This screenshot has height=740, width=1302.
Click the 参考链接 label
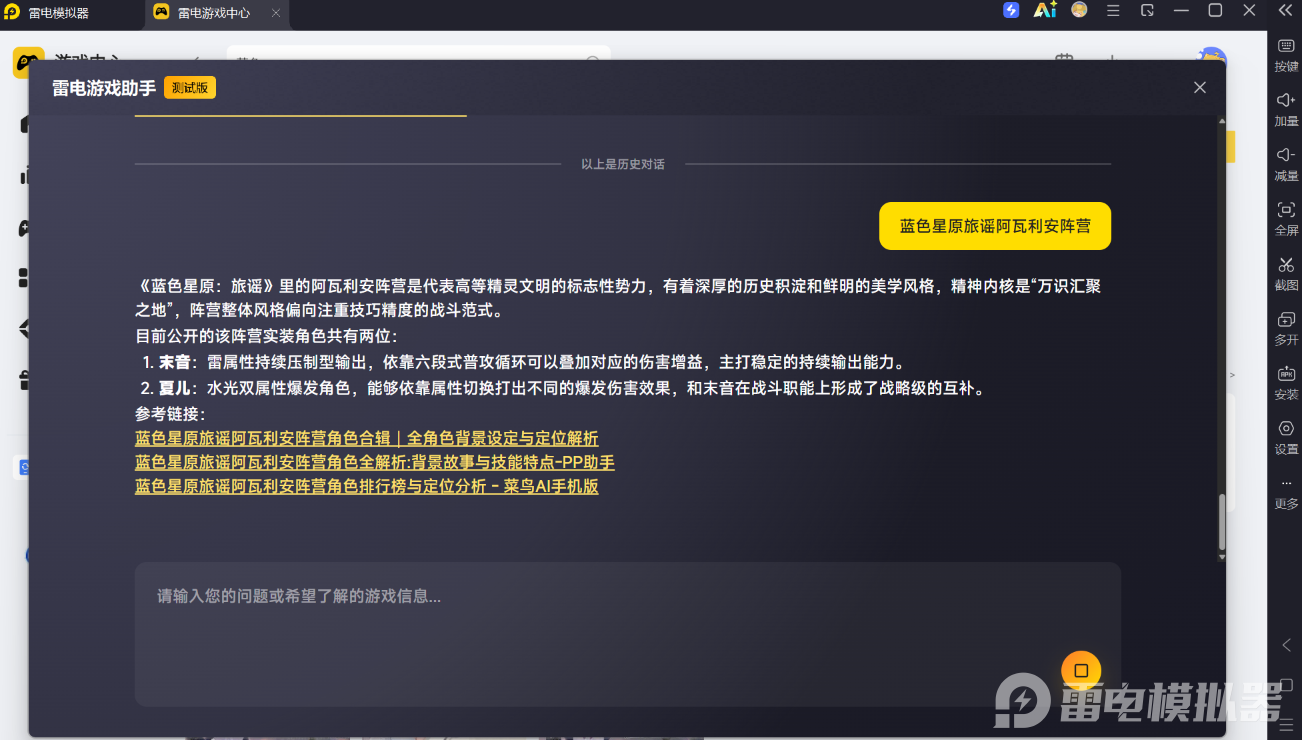coord(171,414)
